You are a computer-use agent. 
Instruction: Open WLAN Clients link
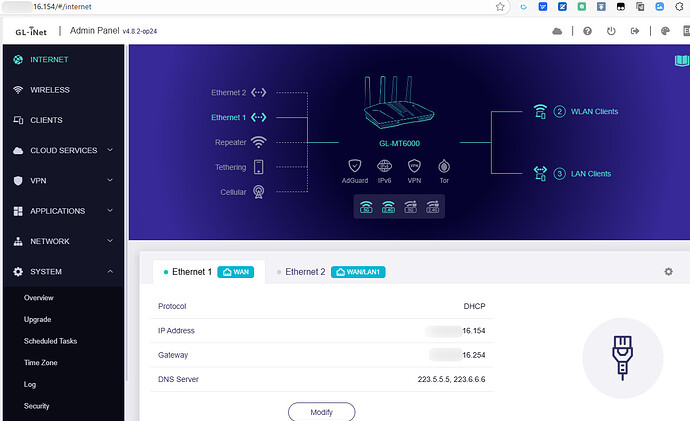593,111
